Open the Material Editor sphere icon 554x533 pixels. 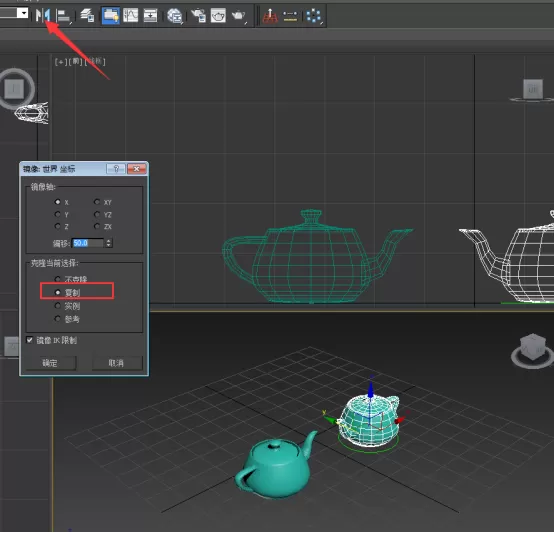[174, 16]
